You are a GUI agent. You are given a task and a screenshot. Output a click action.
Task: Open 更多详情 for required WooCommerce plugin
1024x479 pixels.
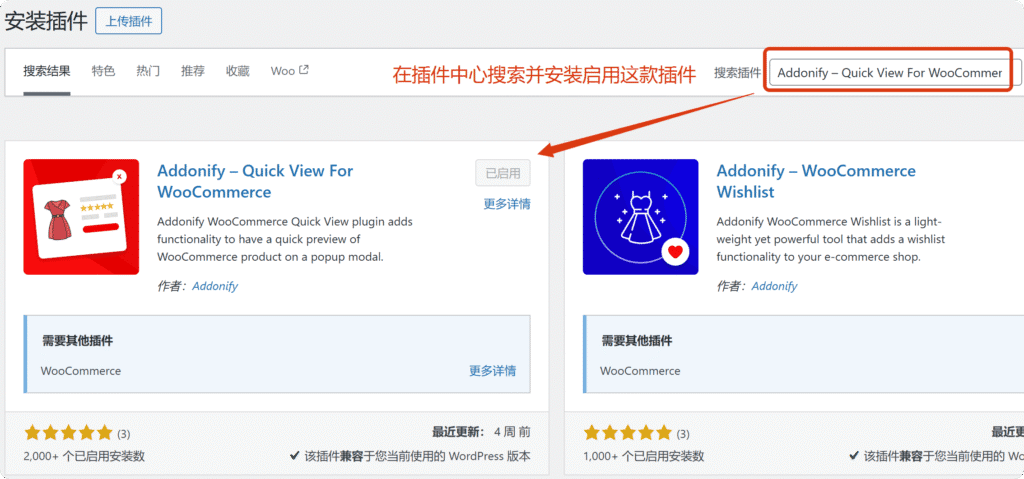tap(492, 371)
